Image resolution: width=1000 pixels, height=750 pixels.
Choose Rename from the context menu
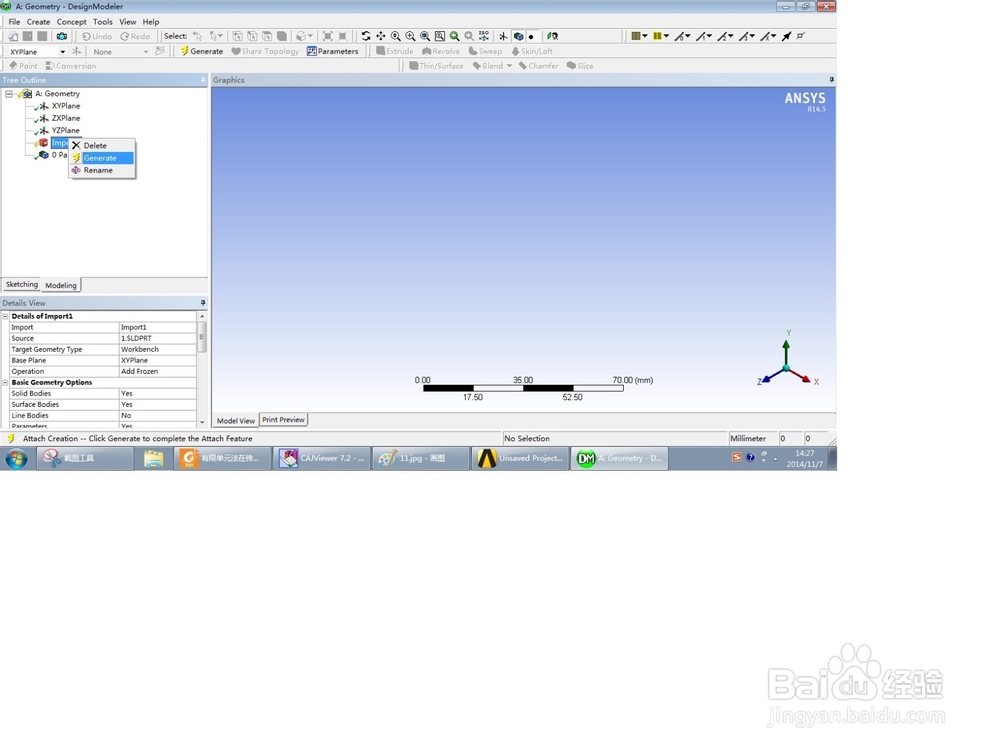pos(102,170)
